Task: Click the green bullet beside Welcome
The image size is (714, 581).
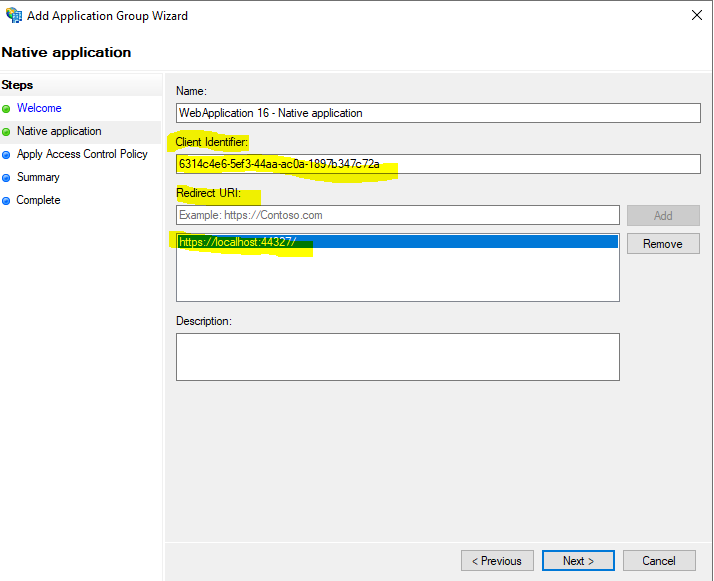Action: [6, 109]
